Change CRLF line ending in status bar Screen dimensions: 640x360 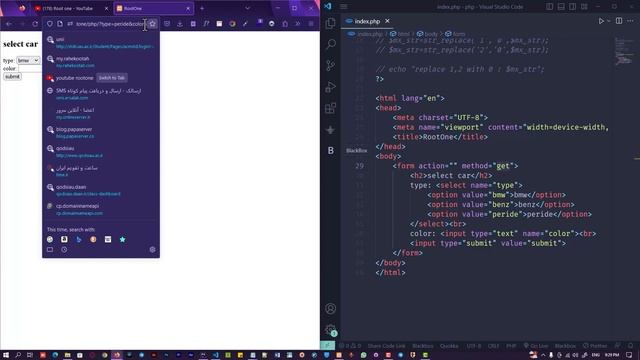pos(493,346)
